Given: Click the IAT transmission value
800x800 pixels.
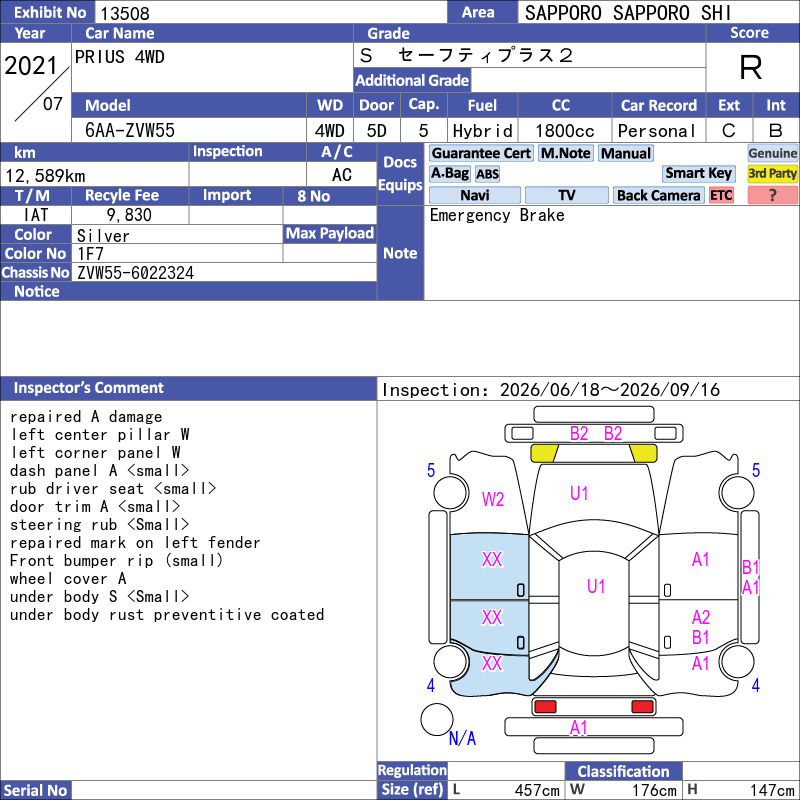Looking at the screenshot, I should 36,215.
